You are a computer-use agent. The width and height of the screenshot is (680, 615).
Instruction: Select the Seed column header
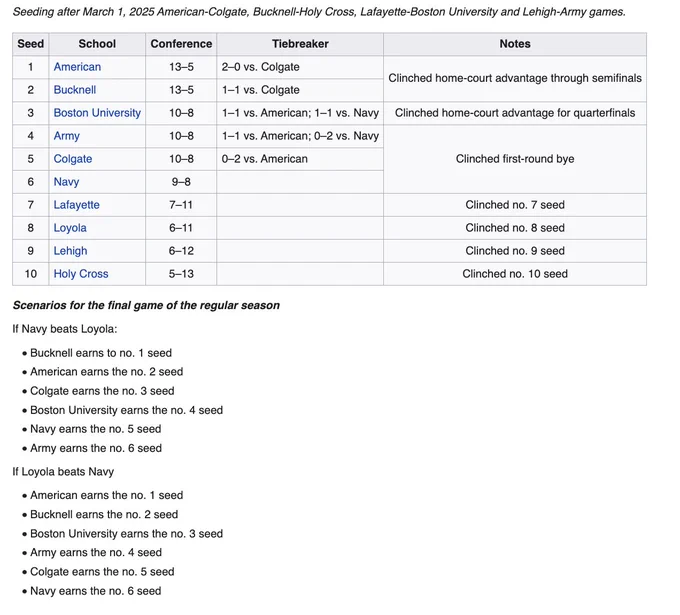click(x=30, y=44)
